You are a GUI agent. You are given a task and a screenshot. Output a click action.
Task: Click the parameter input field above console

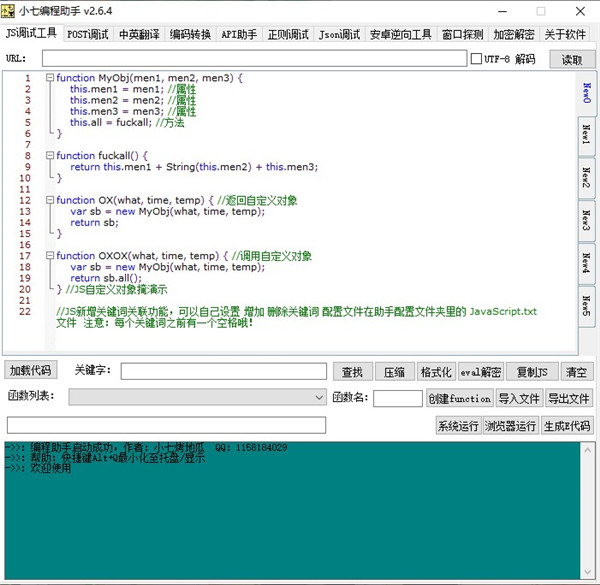[166, 425]
